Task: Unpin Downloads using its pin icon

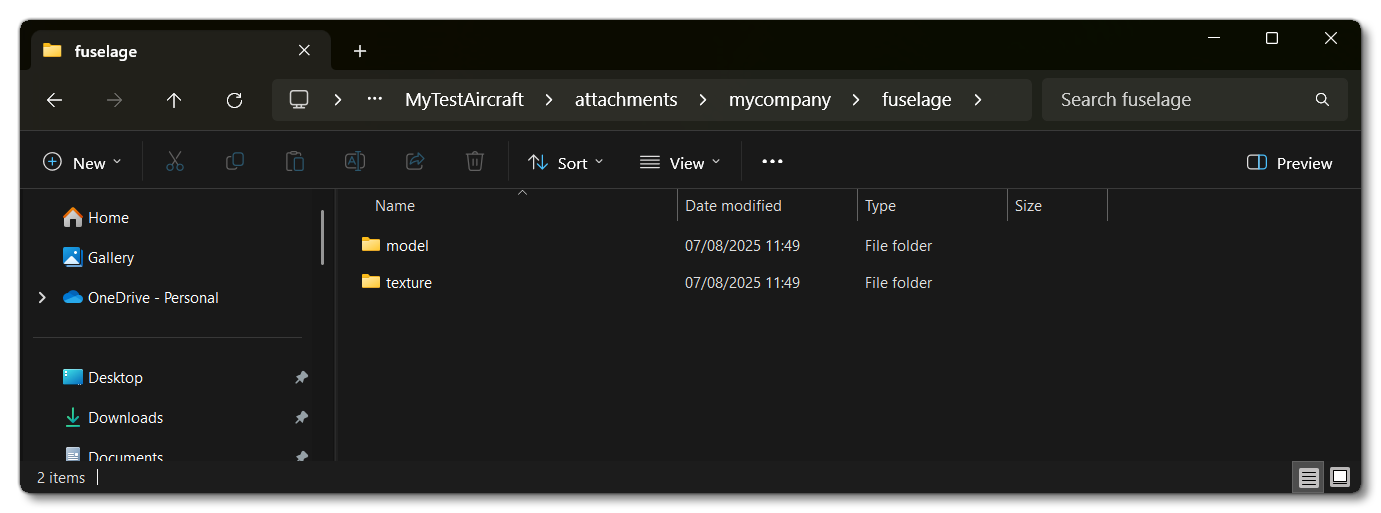Action: coord(301,418)
